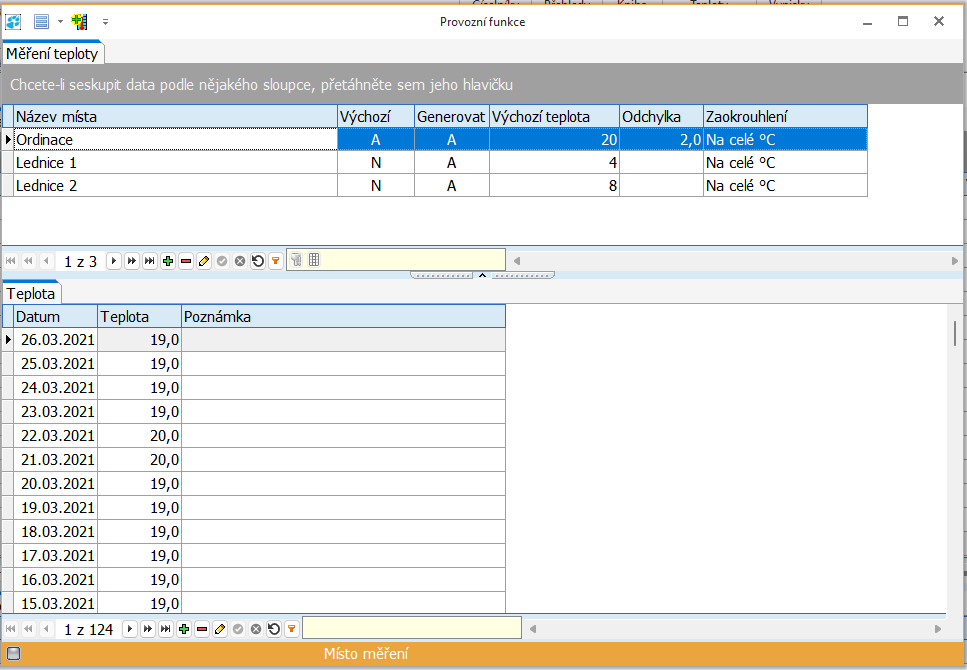Delete the selected measurement place with red minus
Viewport: 967px width, 670px height.
tap(186, 261)
